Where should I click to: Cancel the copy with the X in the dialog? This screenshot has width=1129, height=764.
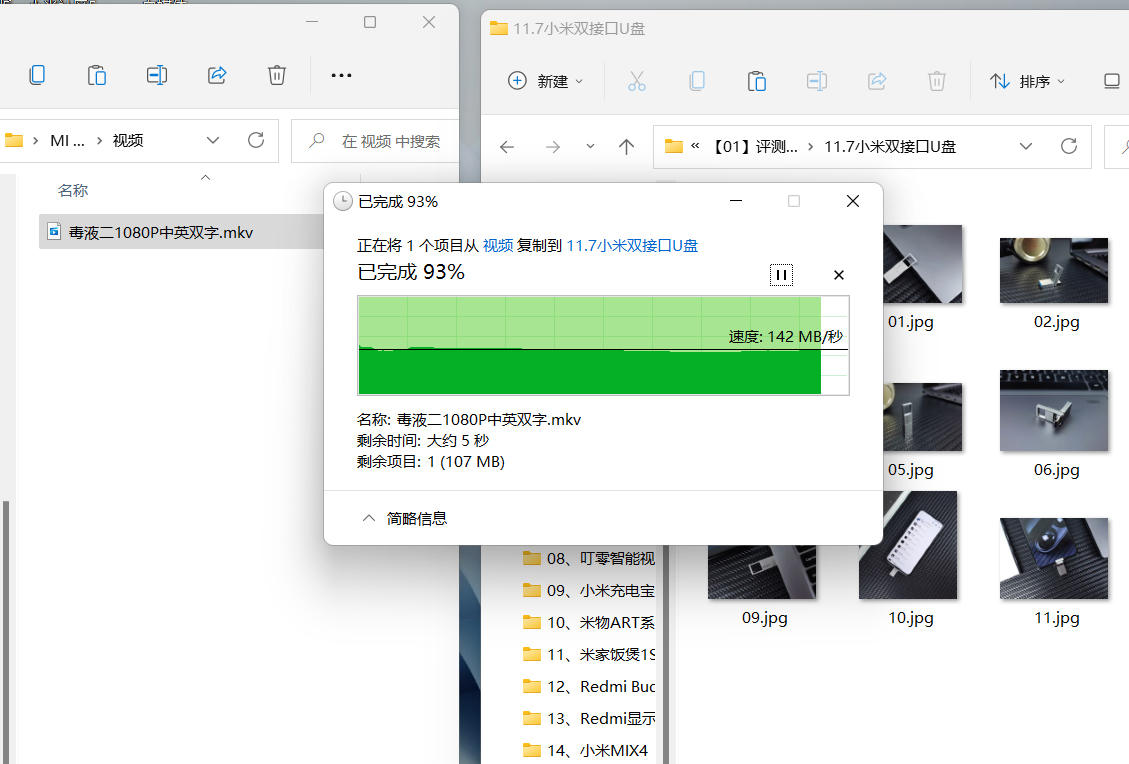(838, 274)
